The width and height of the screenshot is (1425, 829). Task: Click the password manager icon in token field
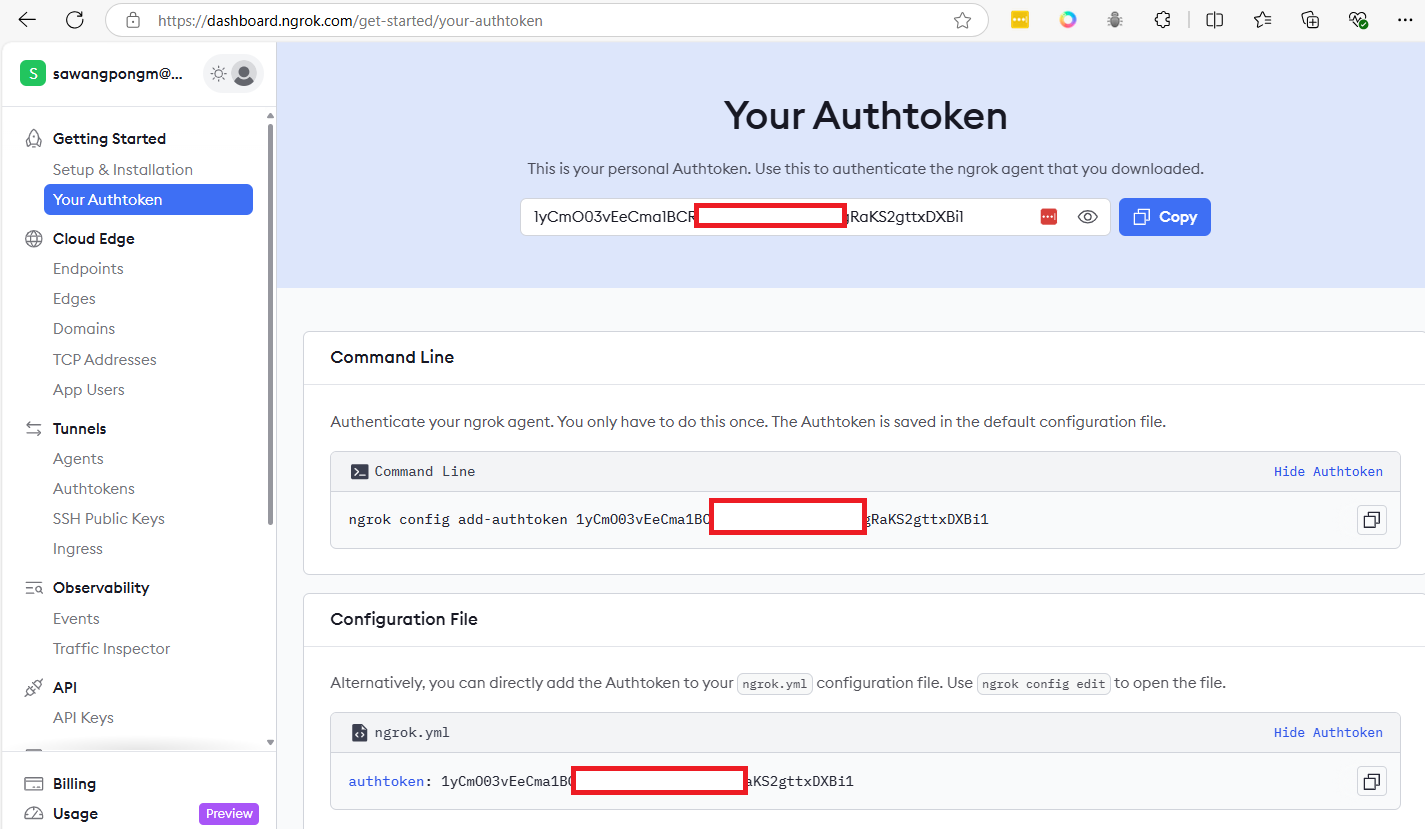click(x=1048, y=217)
